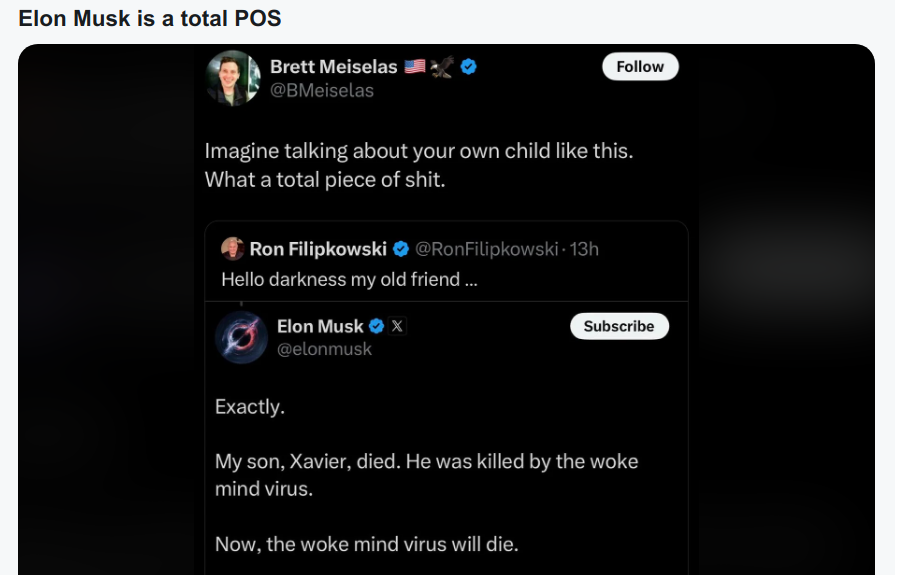Subscribe to Elon Musk

619,326
